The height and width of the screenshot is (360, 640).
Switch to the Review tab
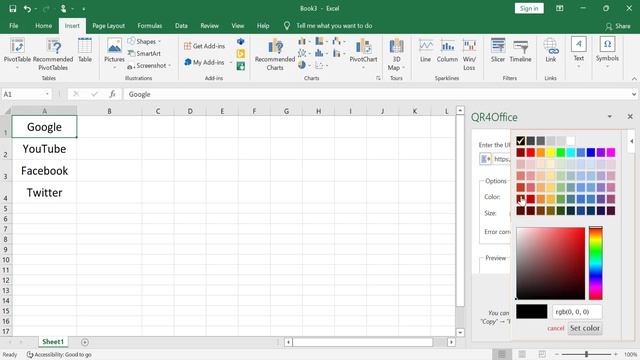tap(209, 26)
